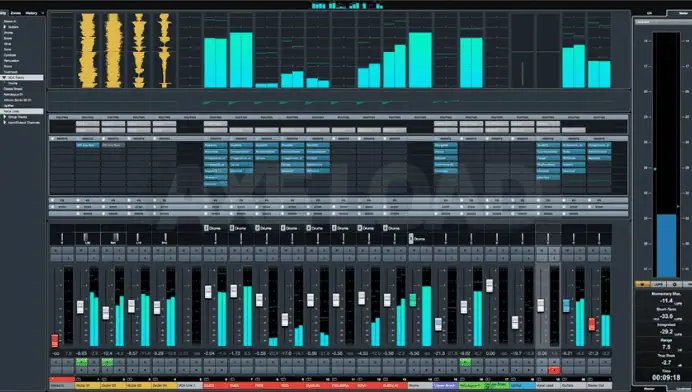Select the Classic Breed channel name label

point(446,385)
